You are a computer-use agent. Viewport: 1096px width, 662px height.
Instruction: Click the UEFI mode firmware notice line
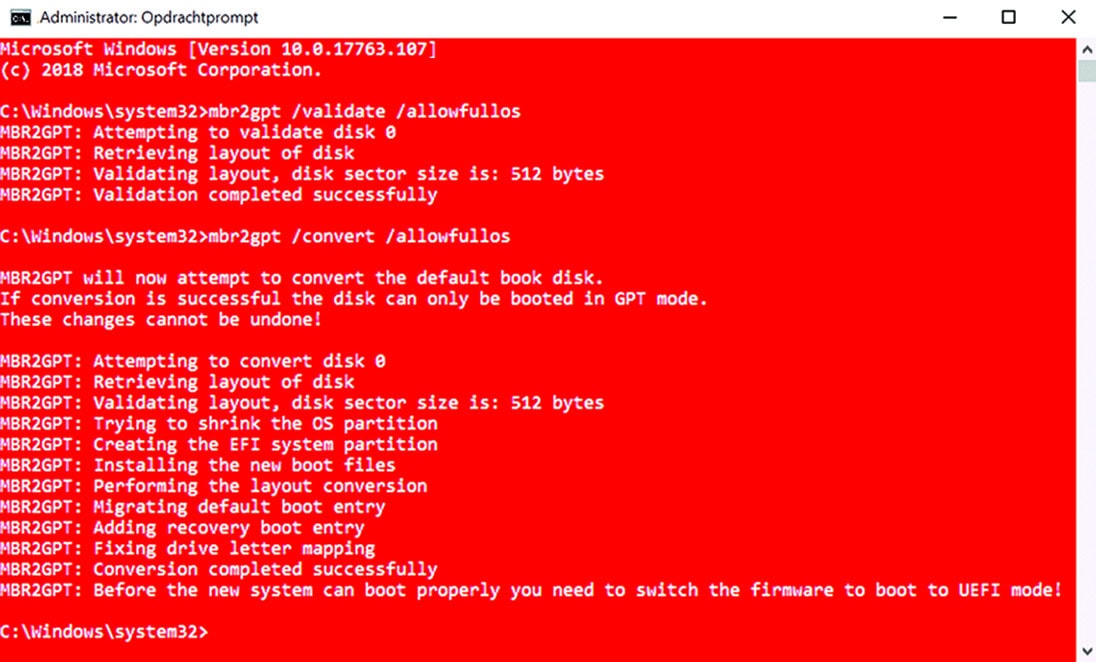click(530, 590)
